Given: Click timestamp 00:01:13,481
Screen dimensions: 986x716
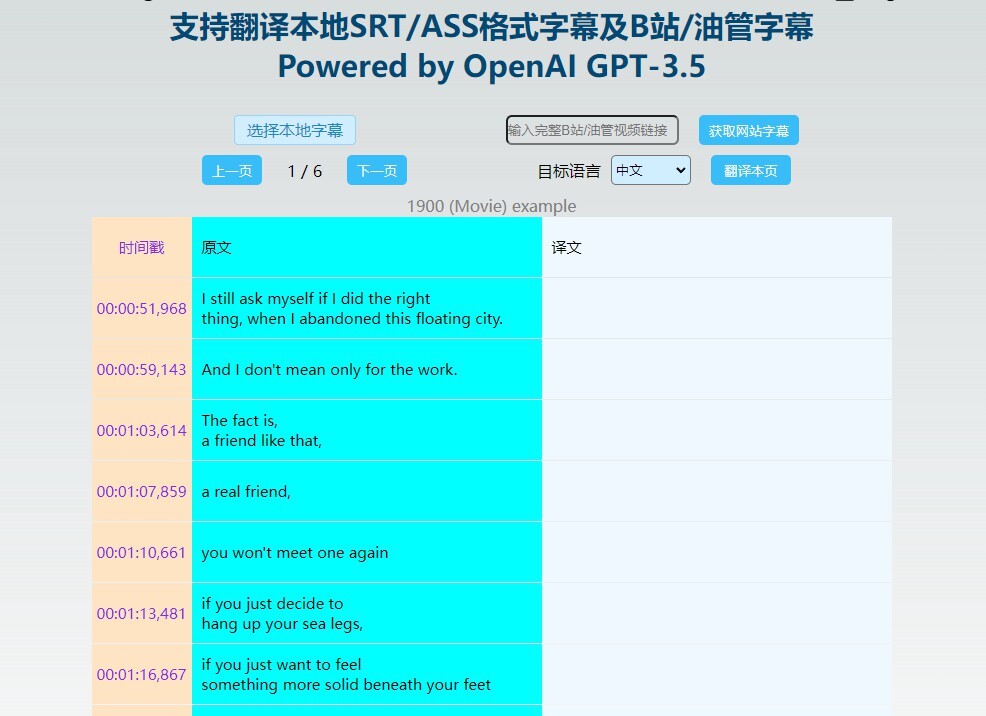Looking at the screenshot, I should pos(142,614).
